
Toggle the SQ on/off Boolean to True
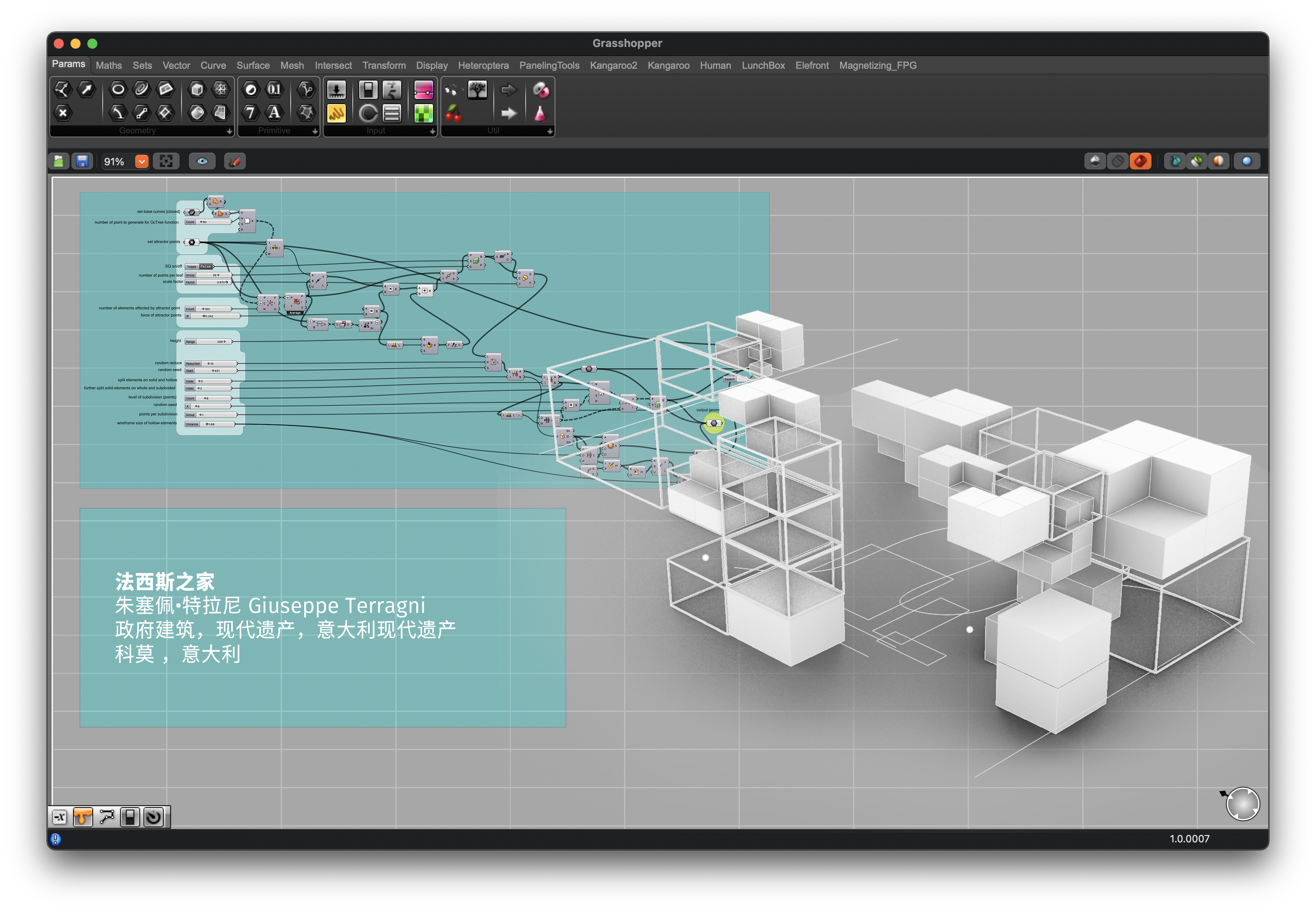tap(206, 267)
